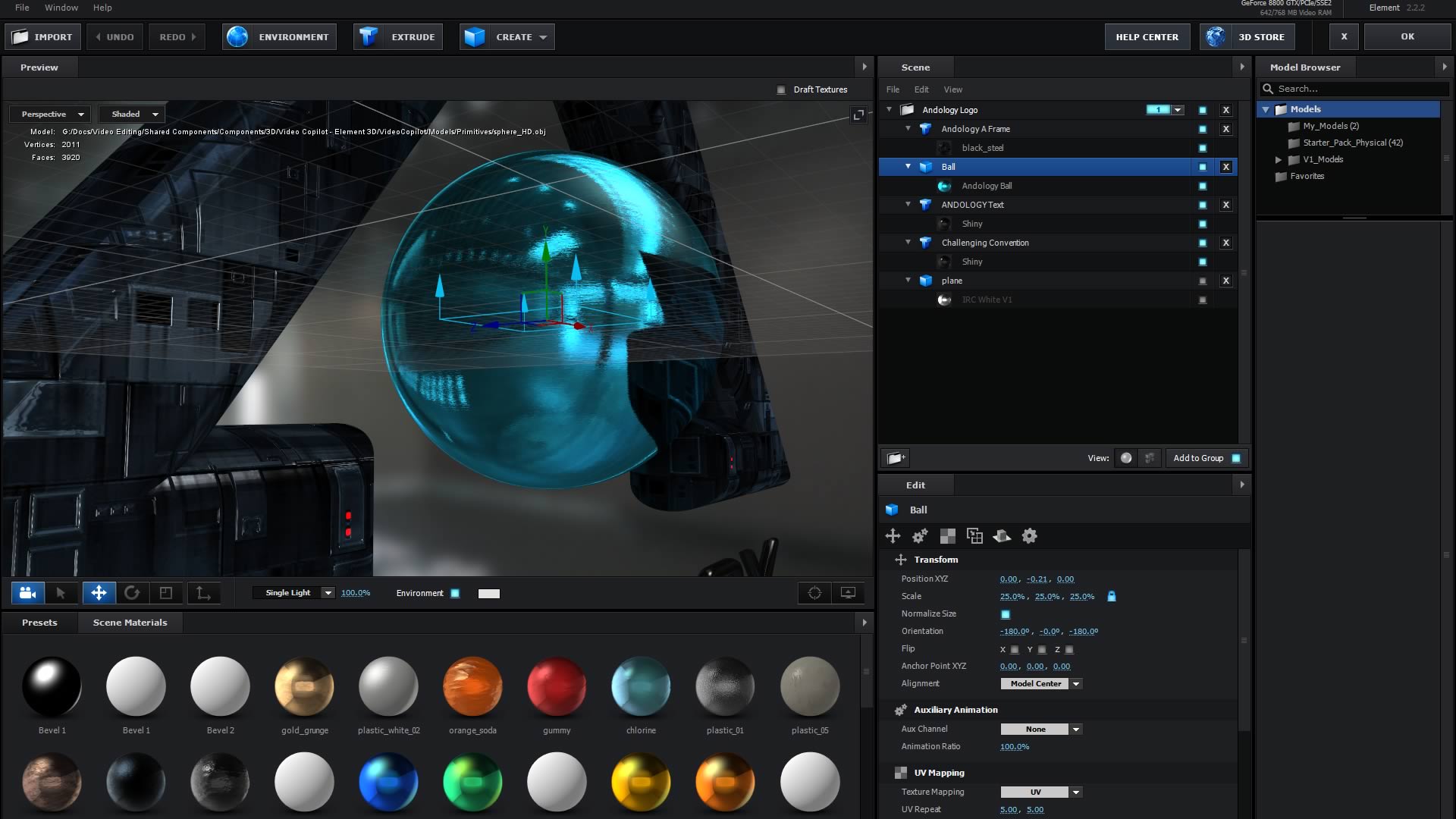1456x819 pixels.
Task: Open the Window menu
Action: (61, 8)
